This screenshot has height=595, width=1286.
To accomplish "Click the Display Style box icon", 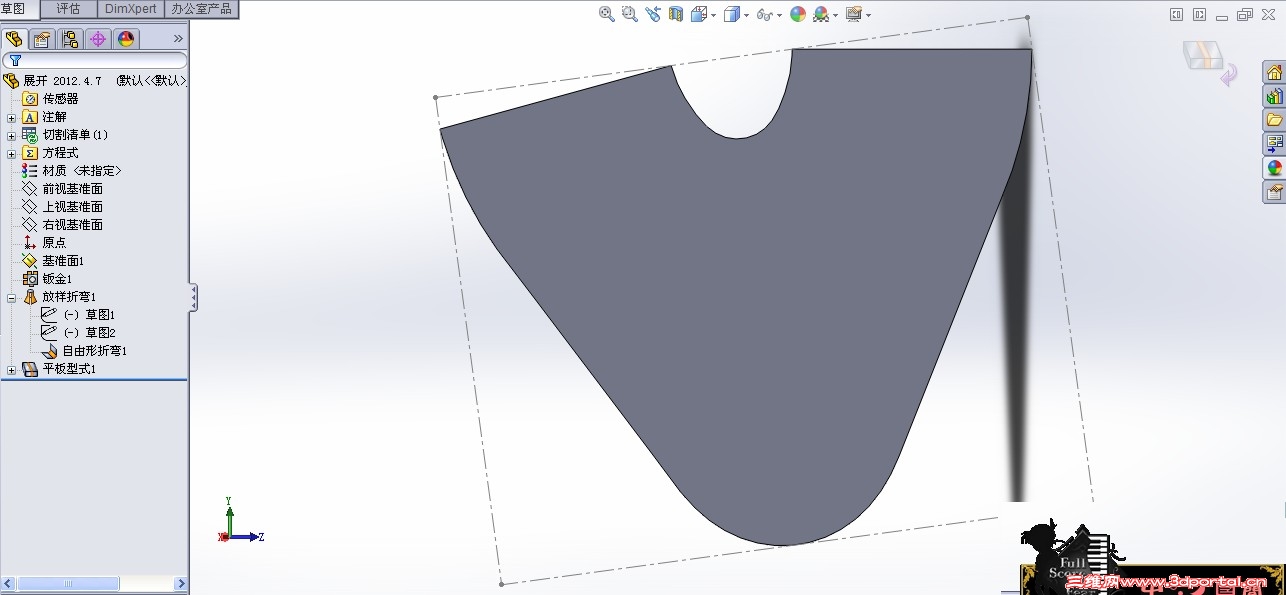I will [x=732, y=14].
